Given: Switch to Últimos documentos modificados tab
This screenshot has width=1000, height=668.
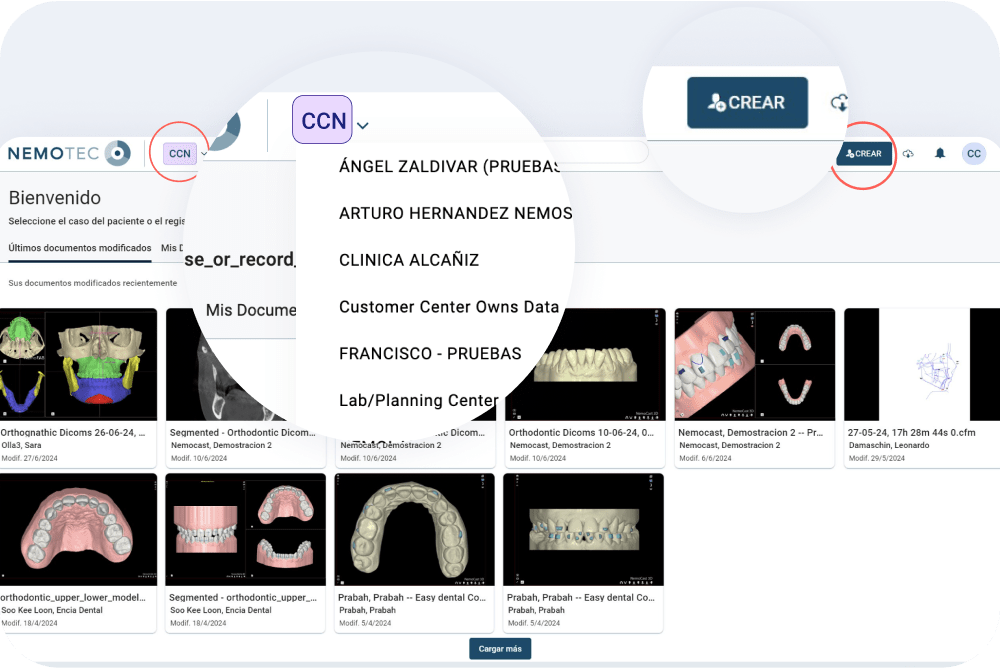Looking at the screenshot, I should click(x=80, y=248).
